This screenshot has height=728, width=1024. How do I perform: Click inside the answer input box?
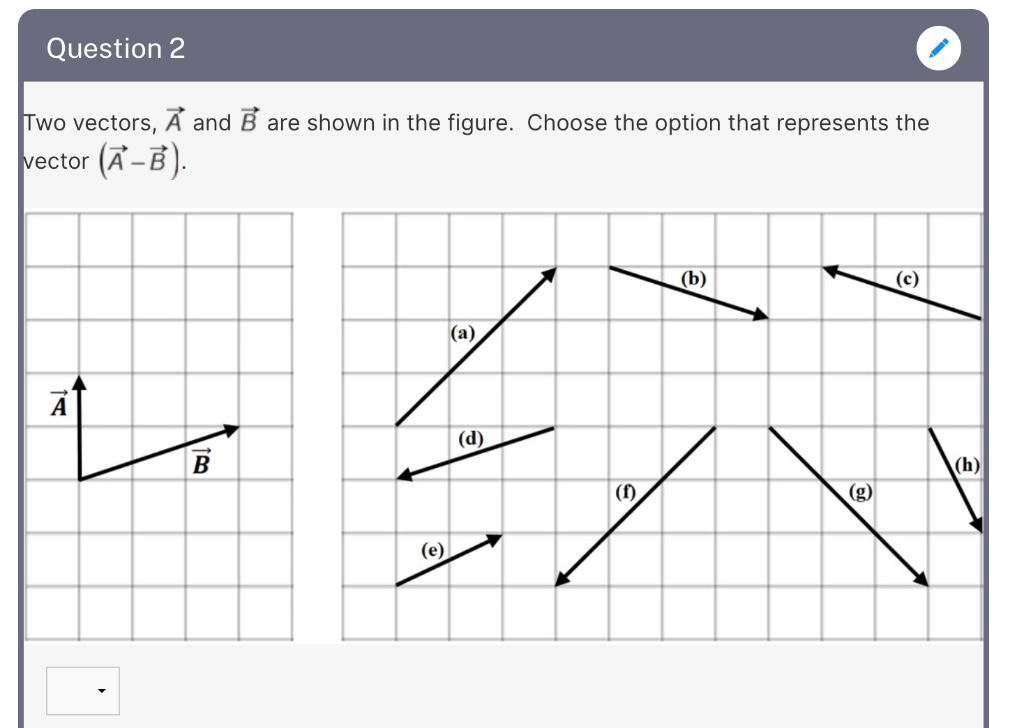pos(70,690)
